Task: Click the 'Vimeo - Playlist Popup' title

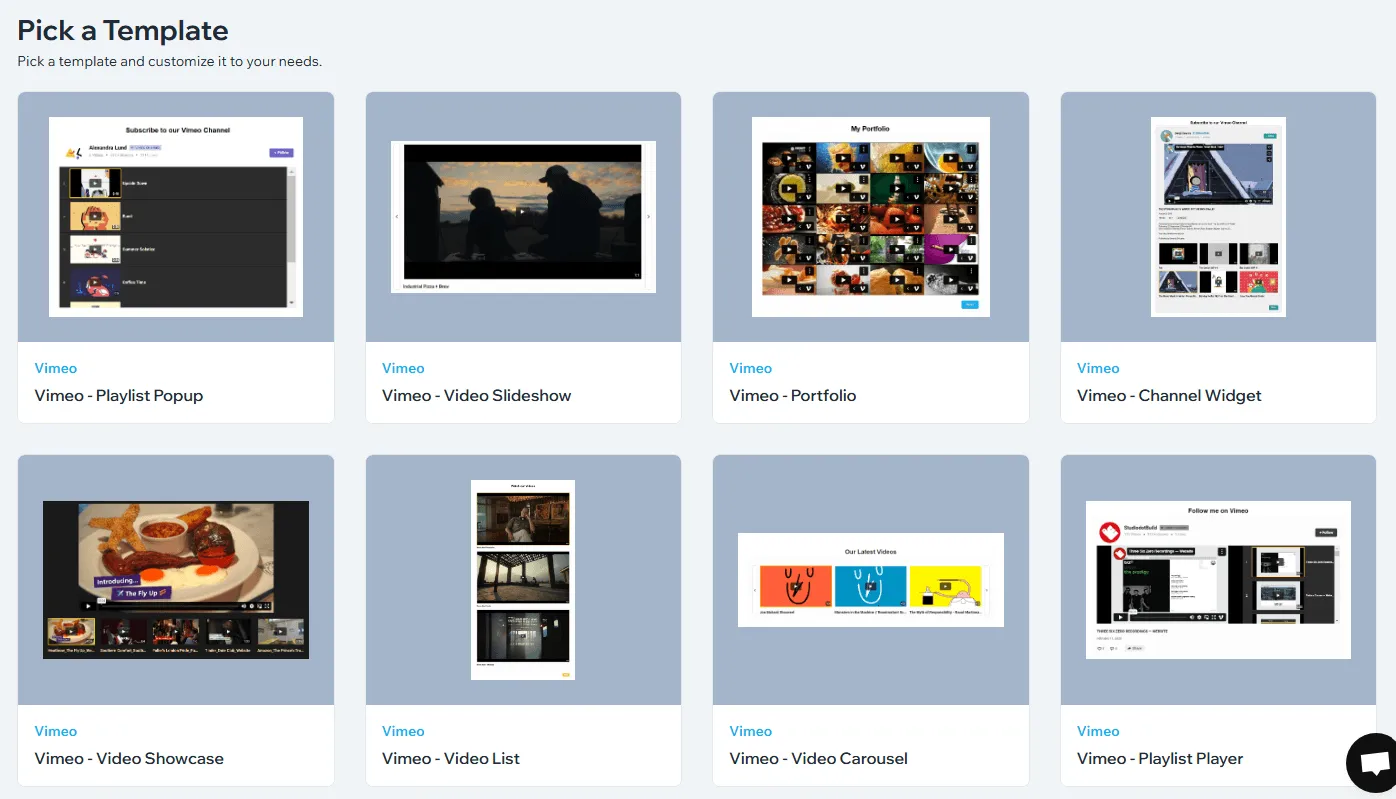Action: coord(119,395)
